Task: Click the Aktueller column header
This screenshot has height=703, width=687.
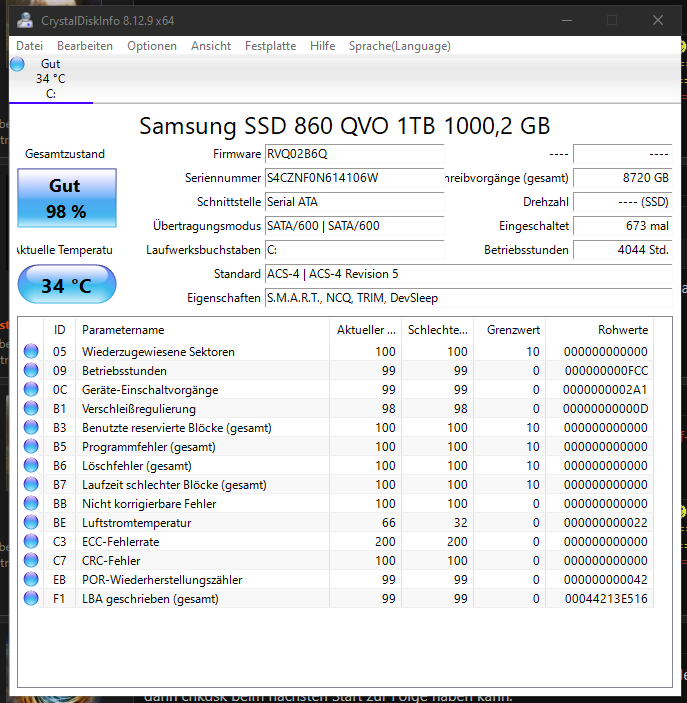Action: click(365, 330)
